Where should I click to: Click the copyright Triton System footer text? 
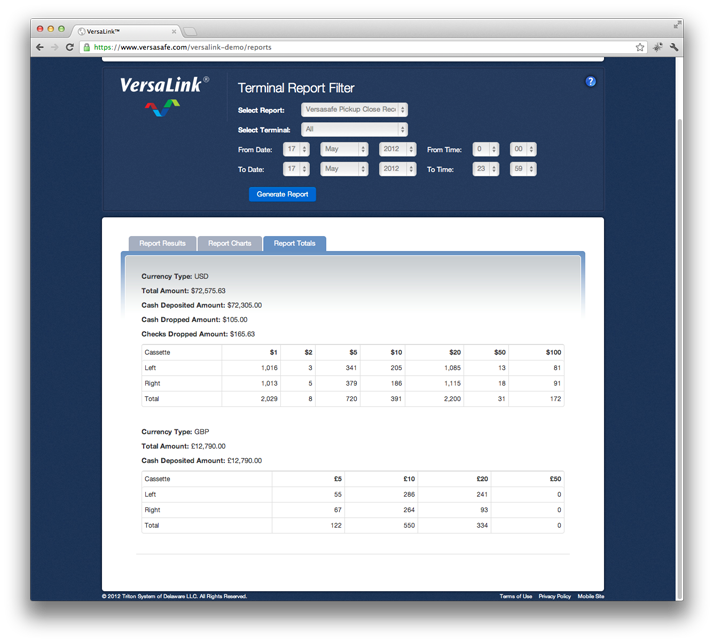click(174, 596)
